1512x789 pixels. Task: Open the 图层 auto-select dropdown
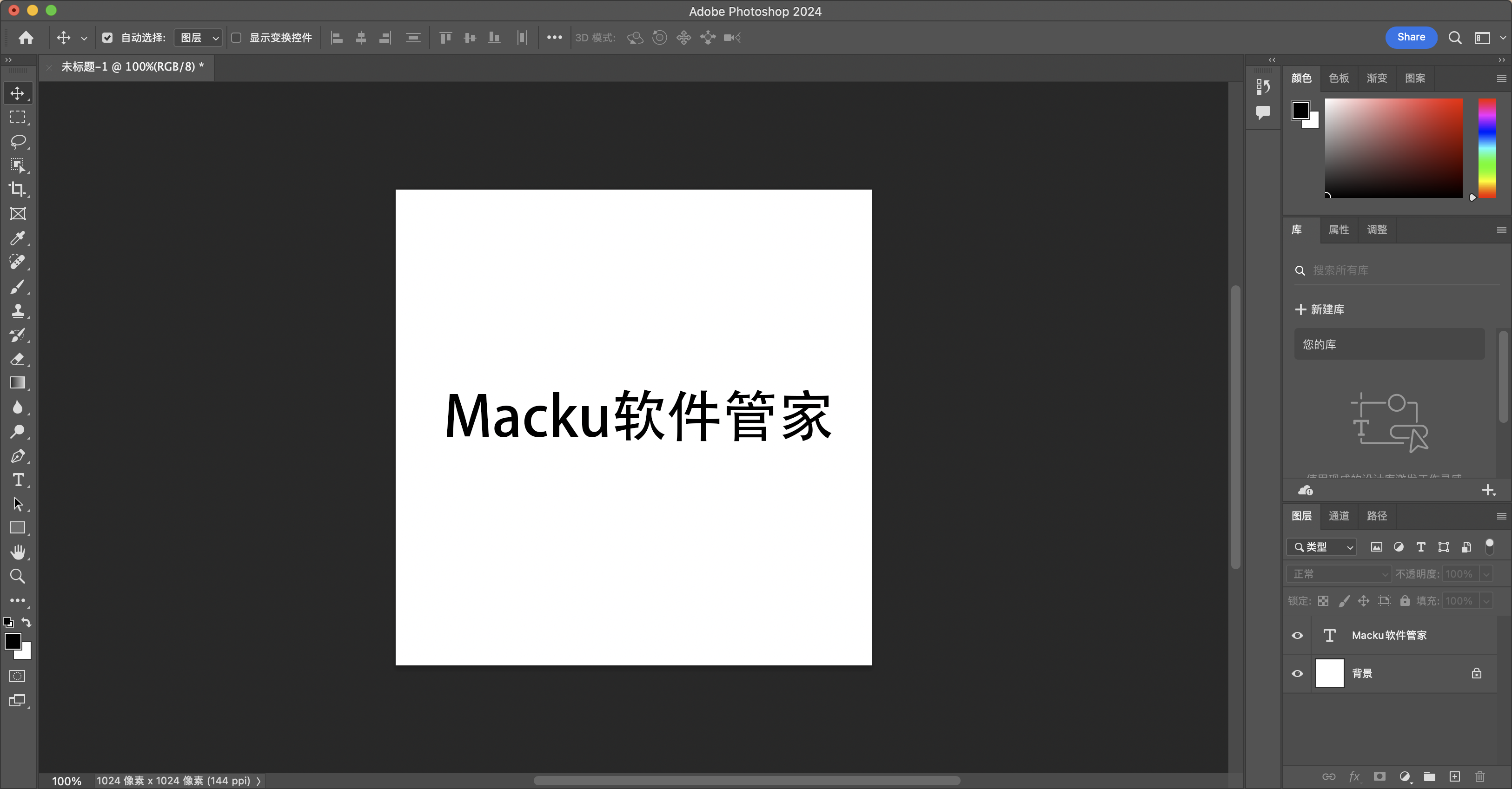pos(199,38)
